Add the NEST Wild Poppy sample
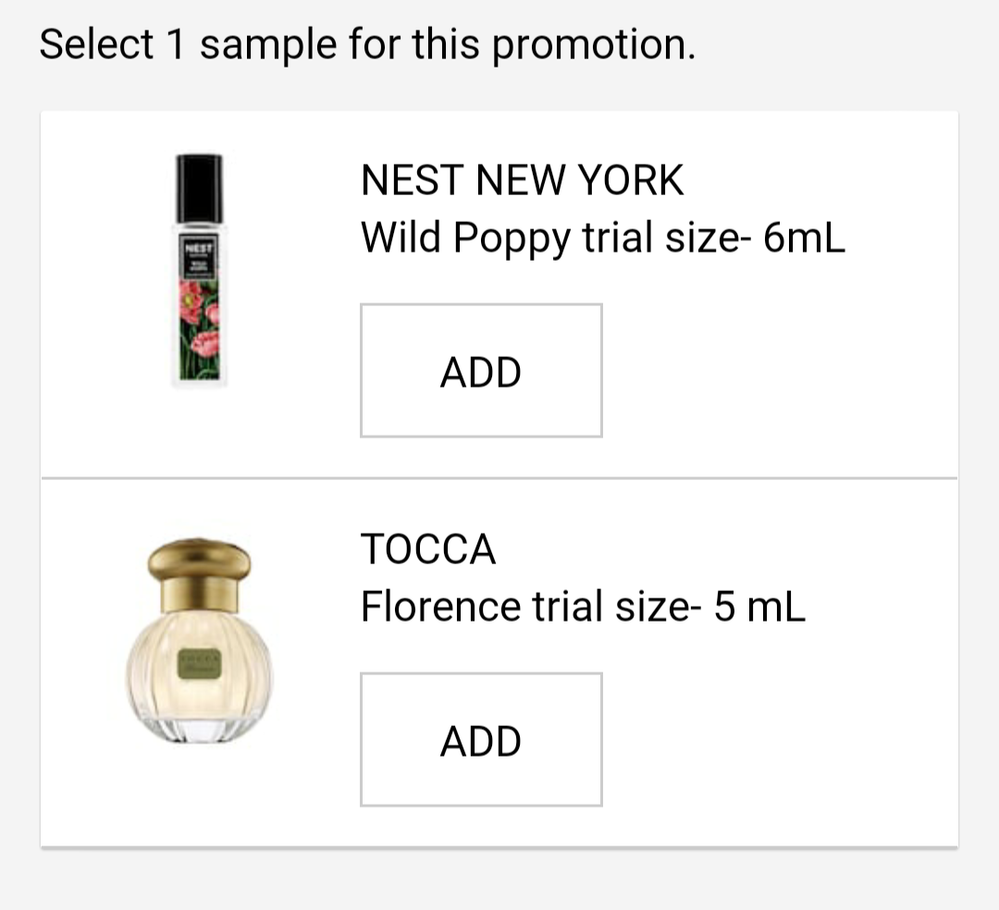 pos(481,371)
